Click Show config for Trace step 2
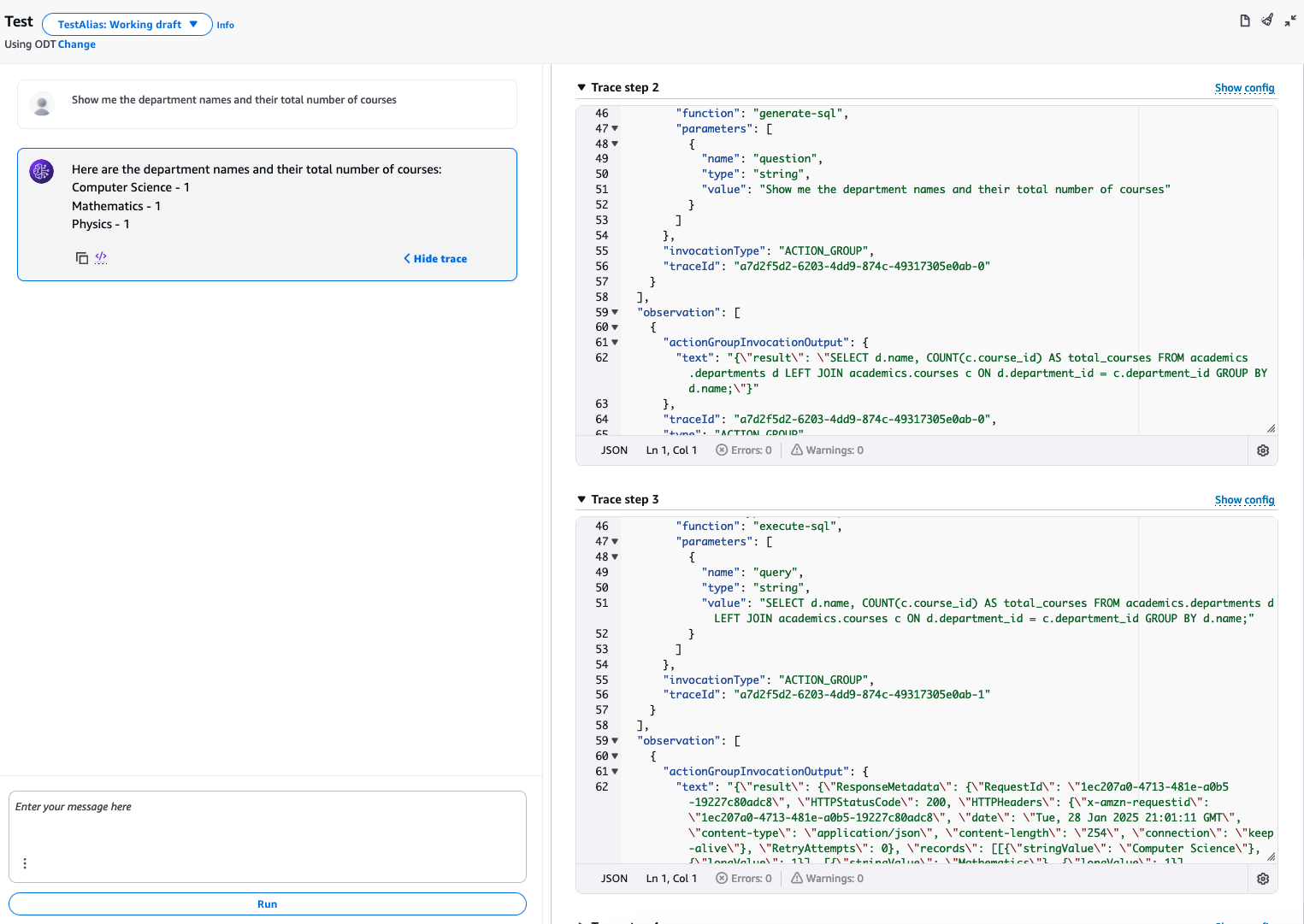 (1244, 88)
